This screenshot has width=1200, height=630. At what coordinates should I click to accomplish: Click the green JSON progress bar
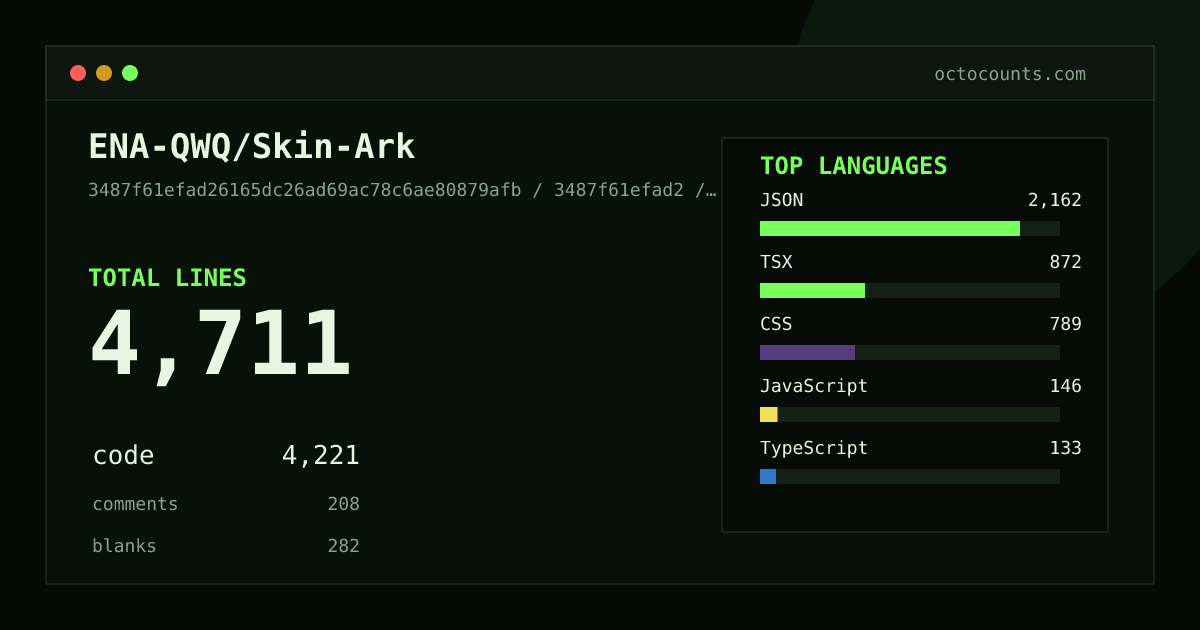(890, 228)
